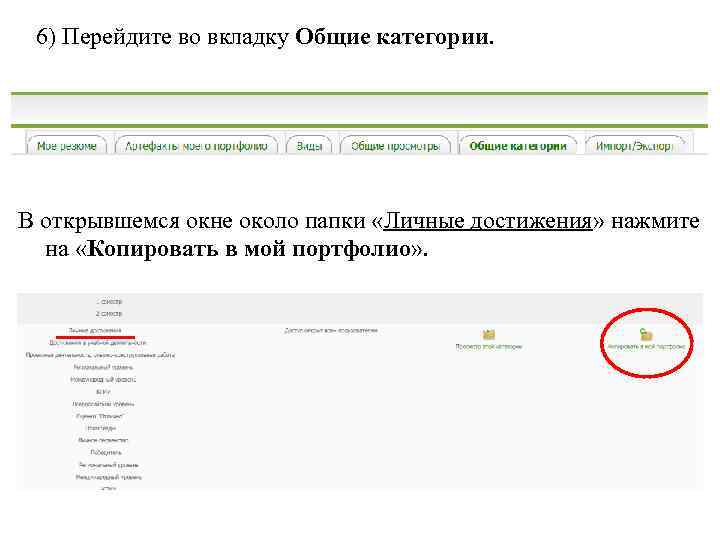Click the Доступно для всех пользователей text
720x540 pixels.
pos(331,331)
